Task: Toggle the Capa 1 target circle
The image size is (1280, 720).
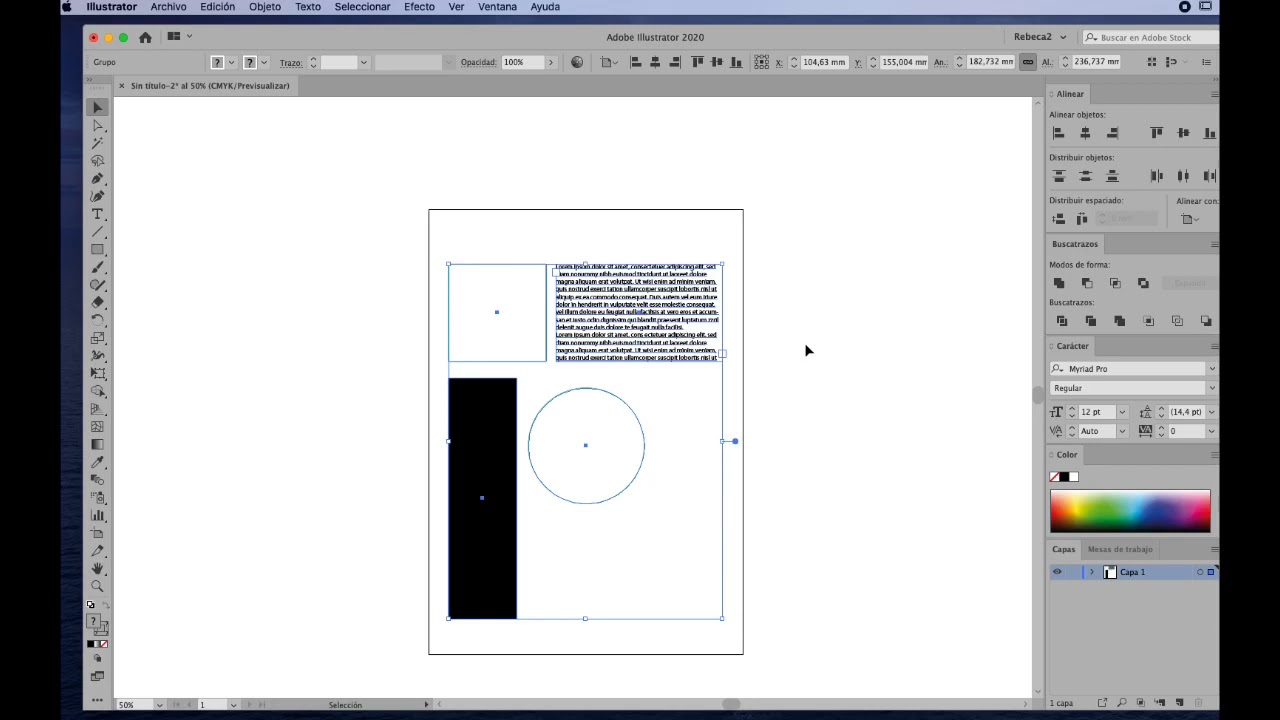Action: [1200, 572]
